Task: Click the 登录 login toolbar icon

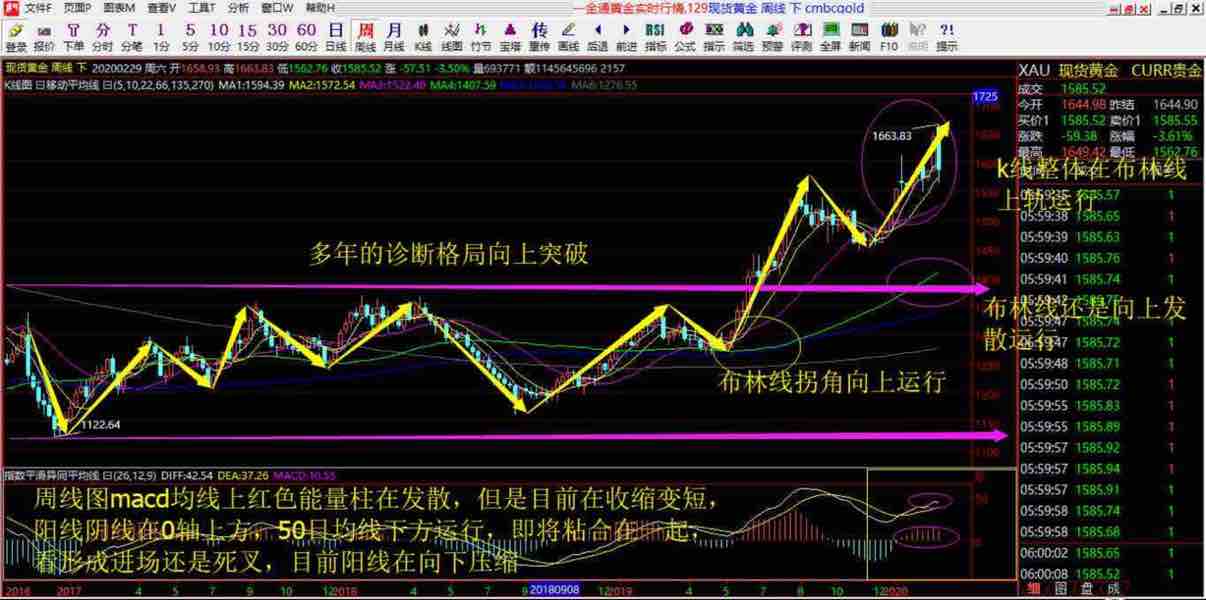Action: pyautogui.click(x=16, y=37)
